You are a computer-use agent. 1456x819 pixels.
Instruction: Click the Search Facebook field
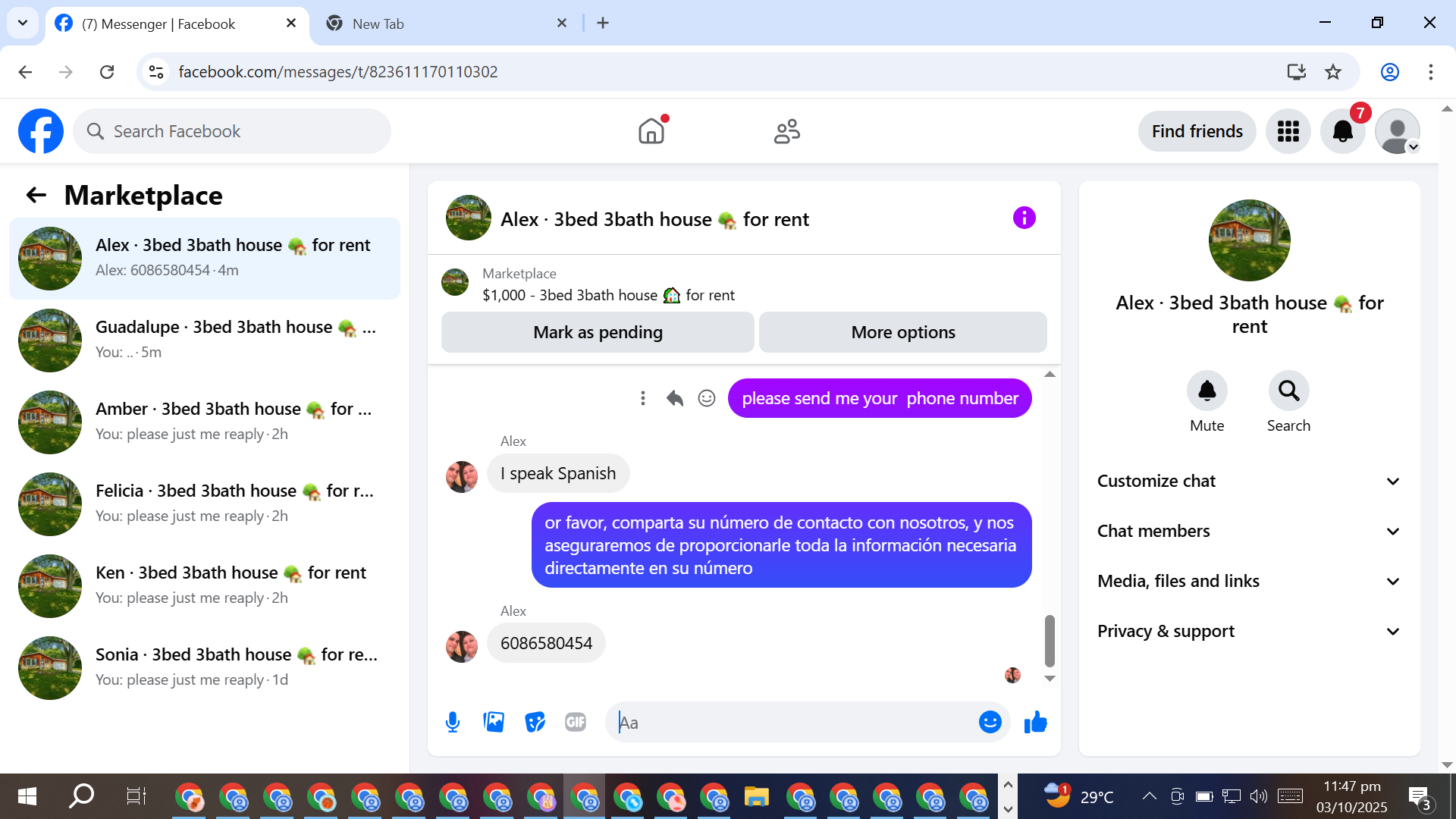click(232, 131)
